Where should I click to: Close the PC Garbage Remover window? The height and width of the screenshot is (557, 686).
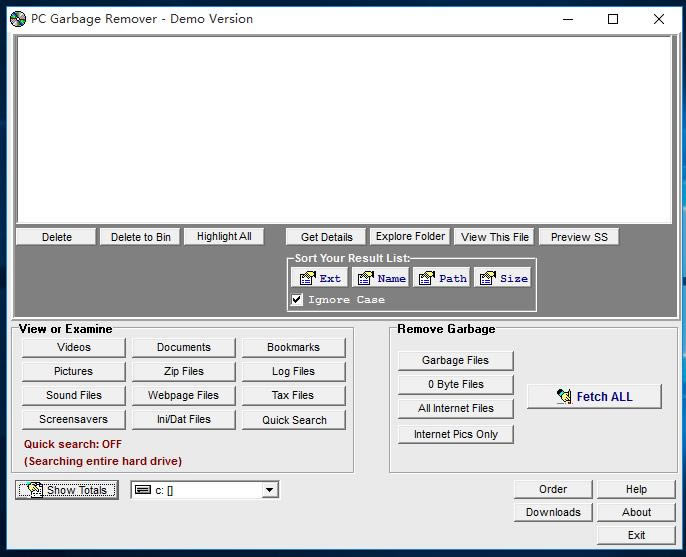coord(659,19)
